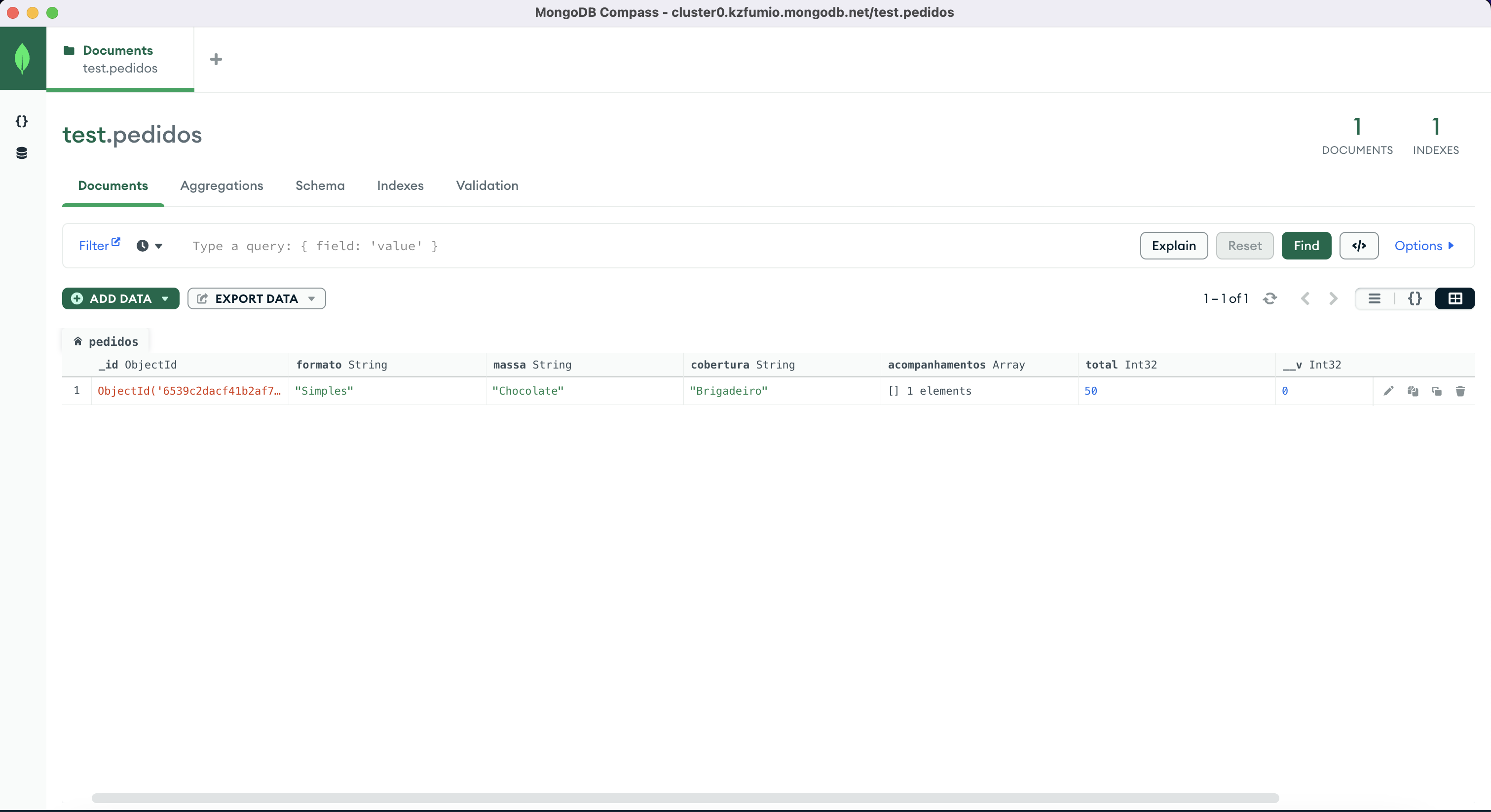Screen dimensions: 1491x812
Task: Switch to table grid view
Action: [x=1454, y=298]
